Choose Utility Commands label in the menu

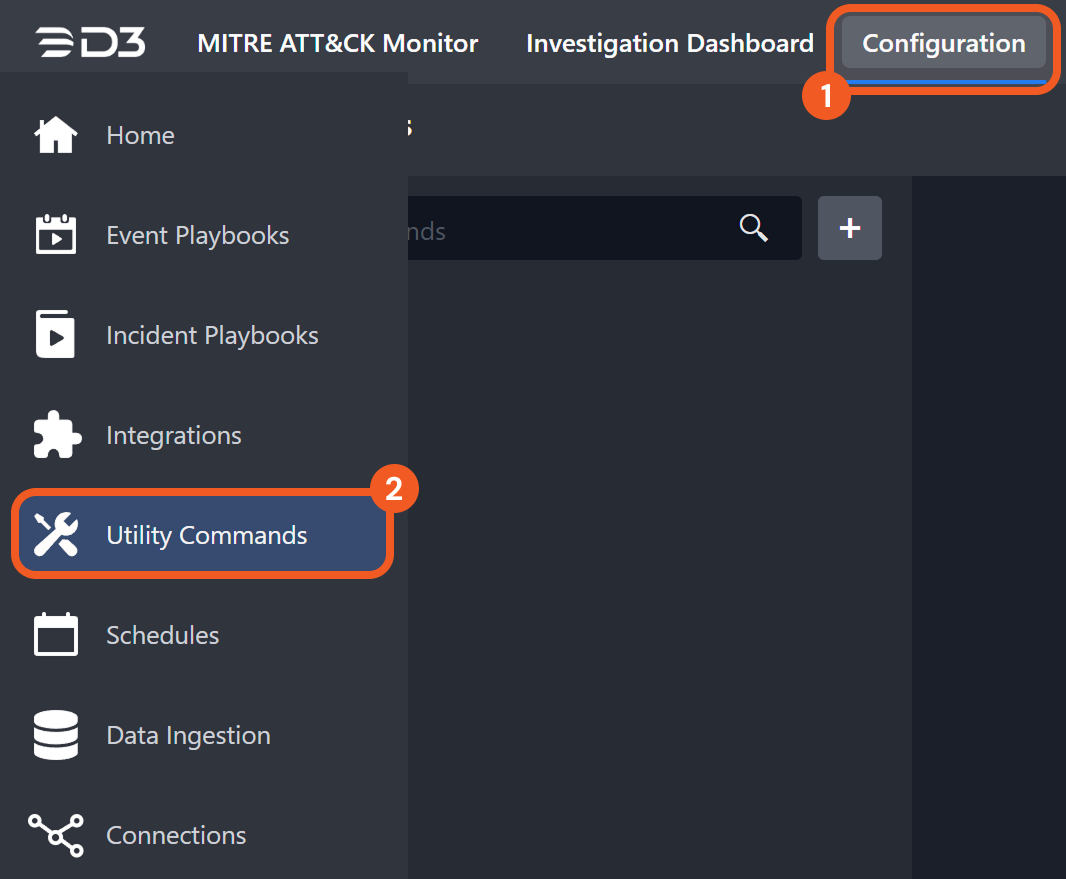tap(207, 535)
